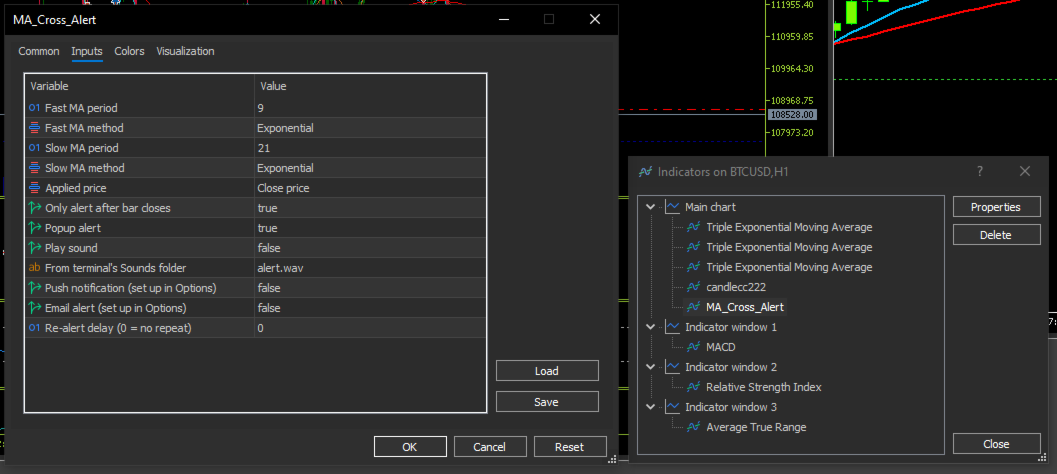Screen dimensions: 1057x474
Task: Select the Indicator window 1 chart icon
Action: click(x=672, y=327)
